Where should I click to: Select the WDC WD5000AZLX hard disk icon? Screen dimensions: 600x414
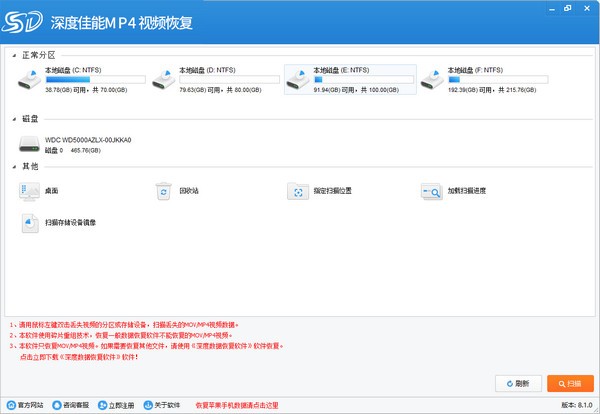tap(29, 144)
